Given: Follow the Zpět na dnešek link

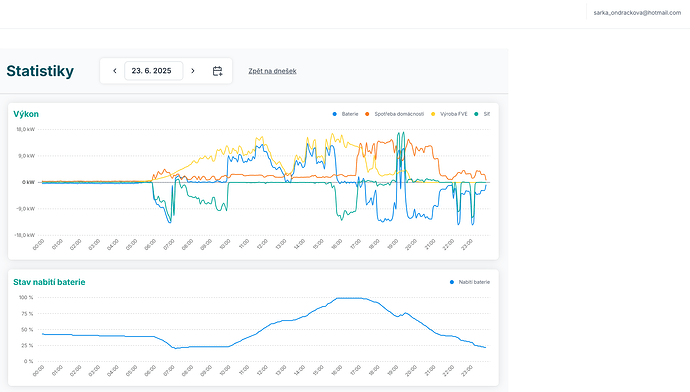Looking at the screenshot, I should (272, 71).
